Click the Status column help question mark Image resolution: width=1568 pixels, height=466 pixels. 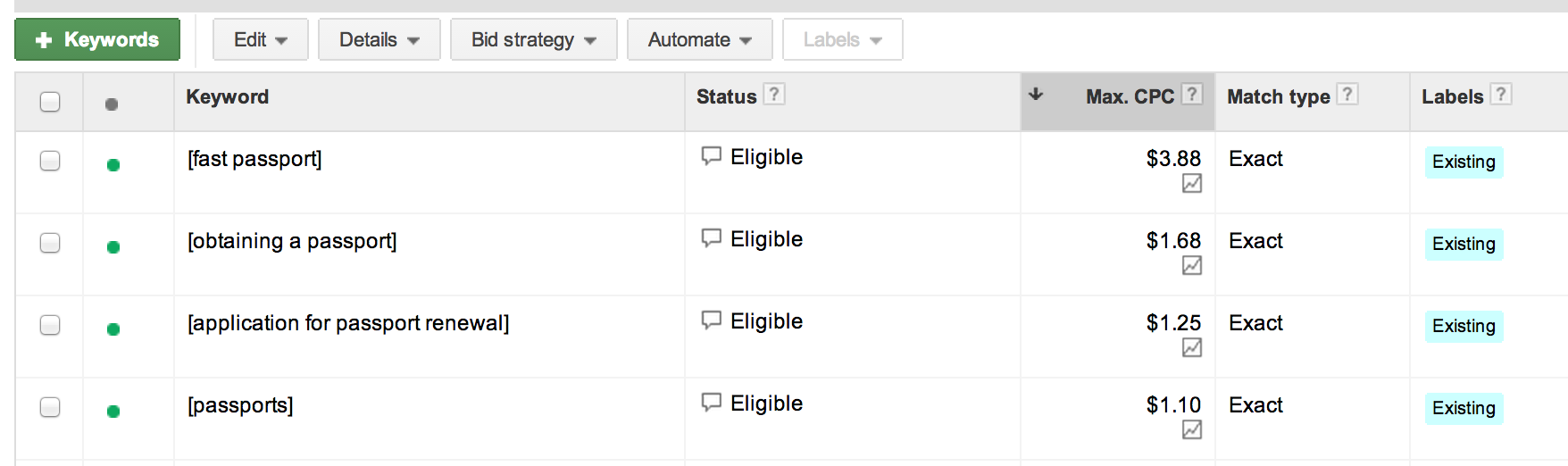pyautogui.click(x=774, y=94)
